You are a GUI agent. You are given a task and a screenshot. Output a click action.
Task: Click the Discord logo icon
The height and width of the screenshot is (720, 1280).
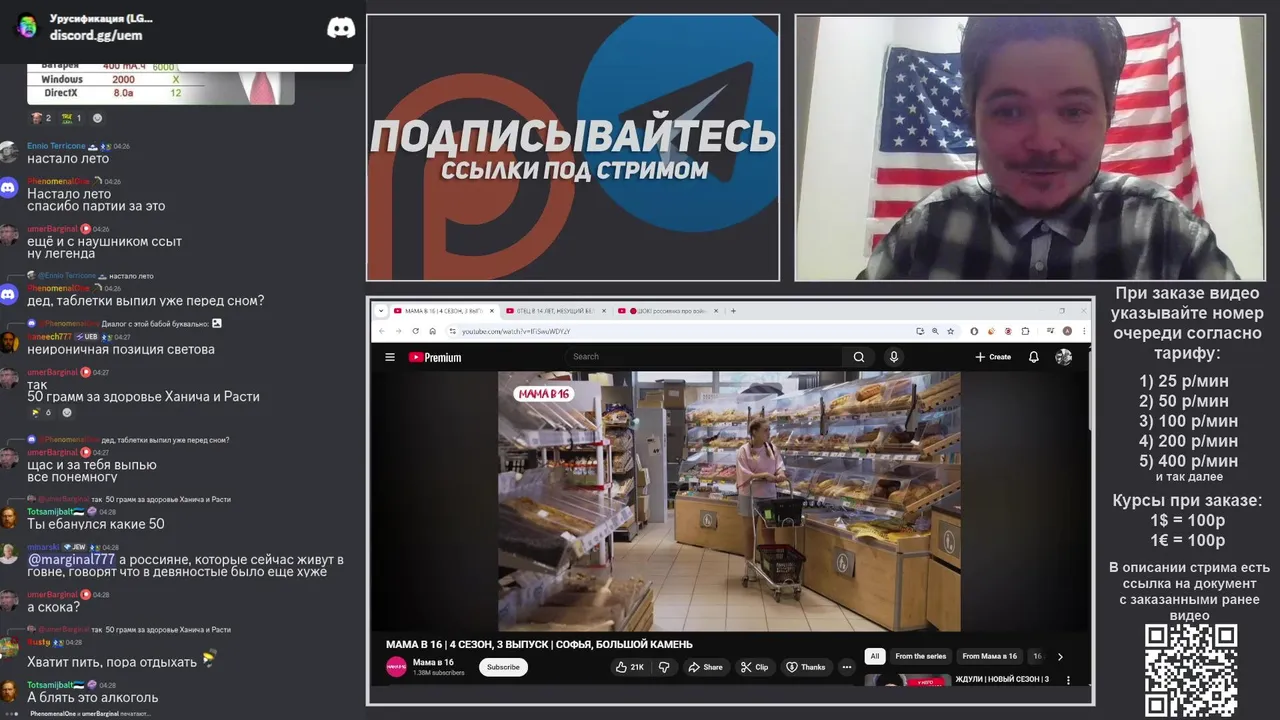[341, 28]
